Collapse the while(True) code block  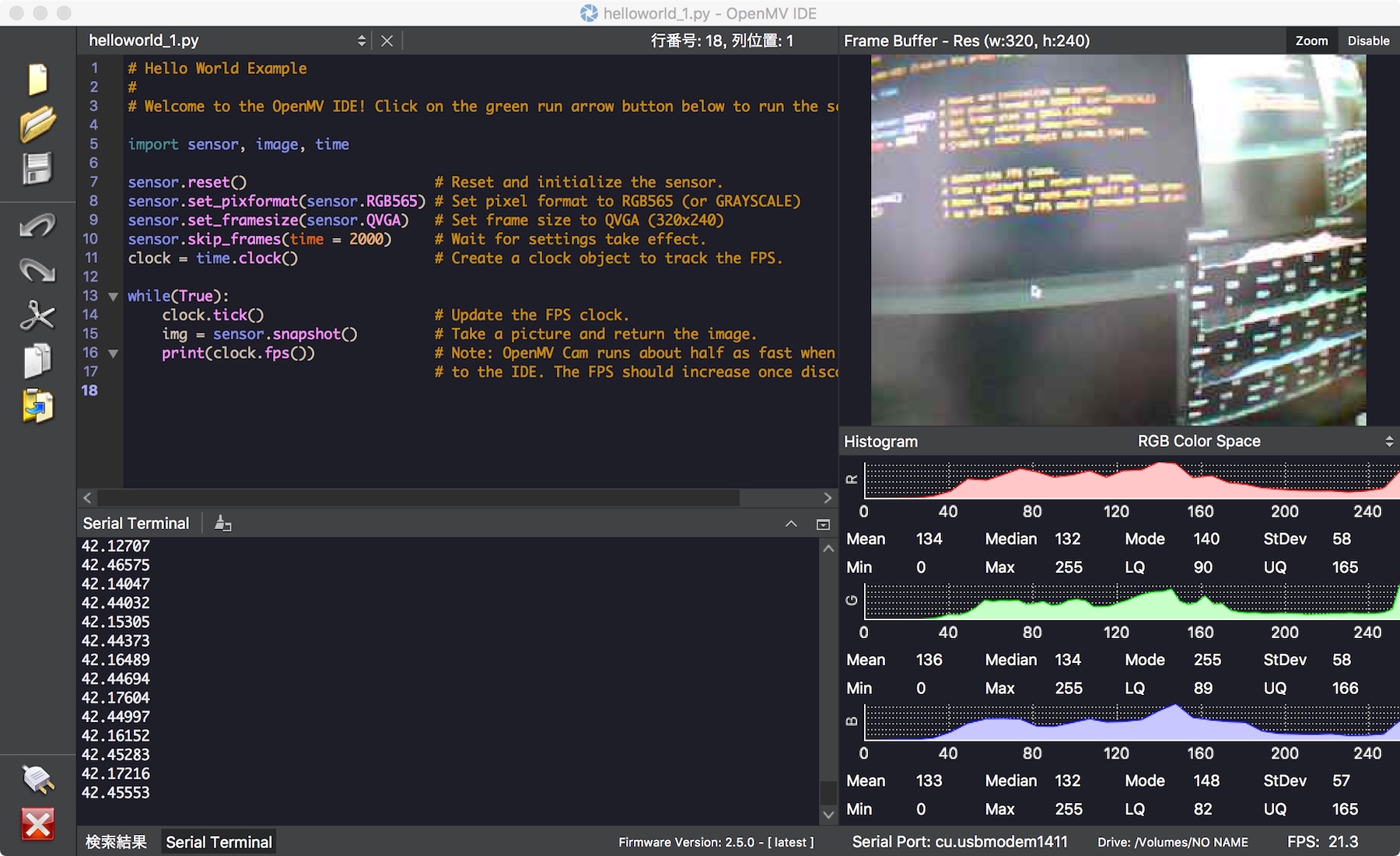[113, 296]
